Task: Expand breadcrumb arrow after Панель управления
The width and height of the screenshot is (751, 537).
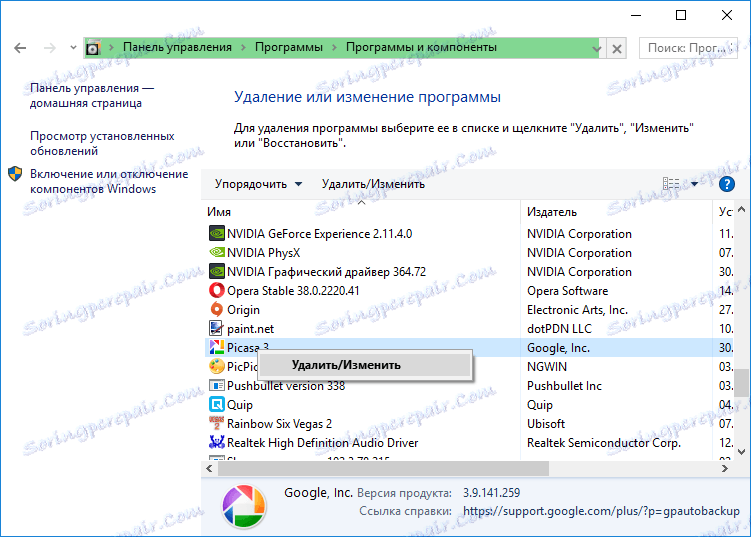Action: 243,47
